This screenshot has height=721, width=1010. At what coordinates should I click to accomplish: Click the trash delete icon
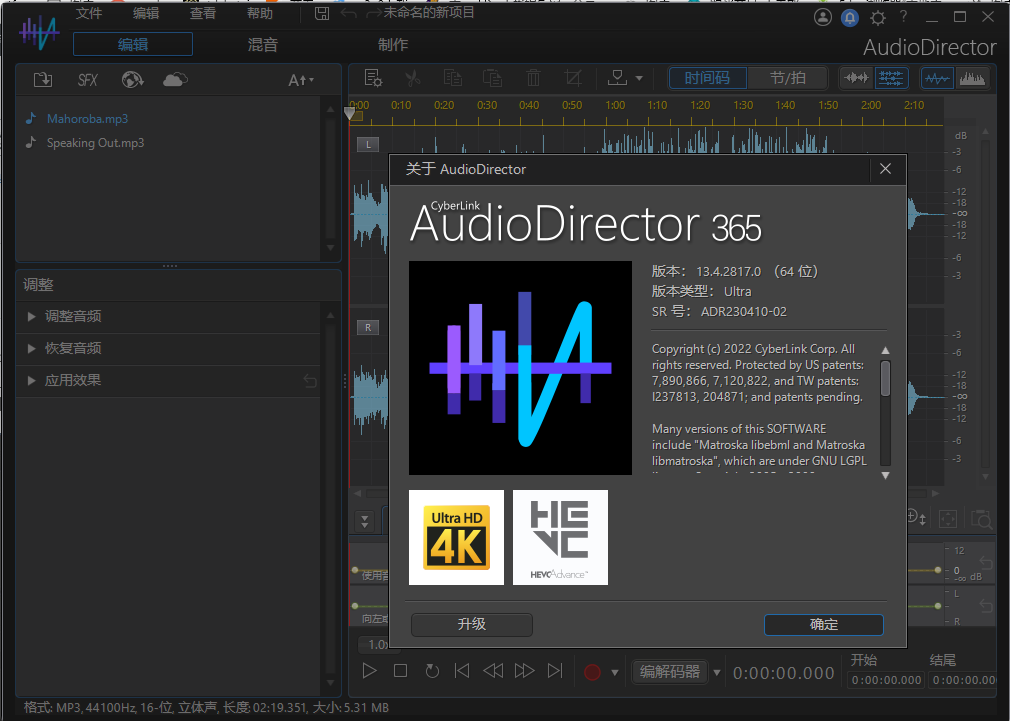(x=533, y=79)
